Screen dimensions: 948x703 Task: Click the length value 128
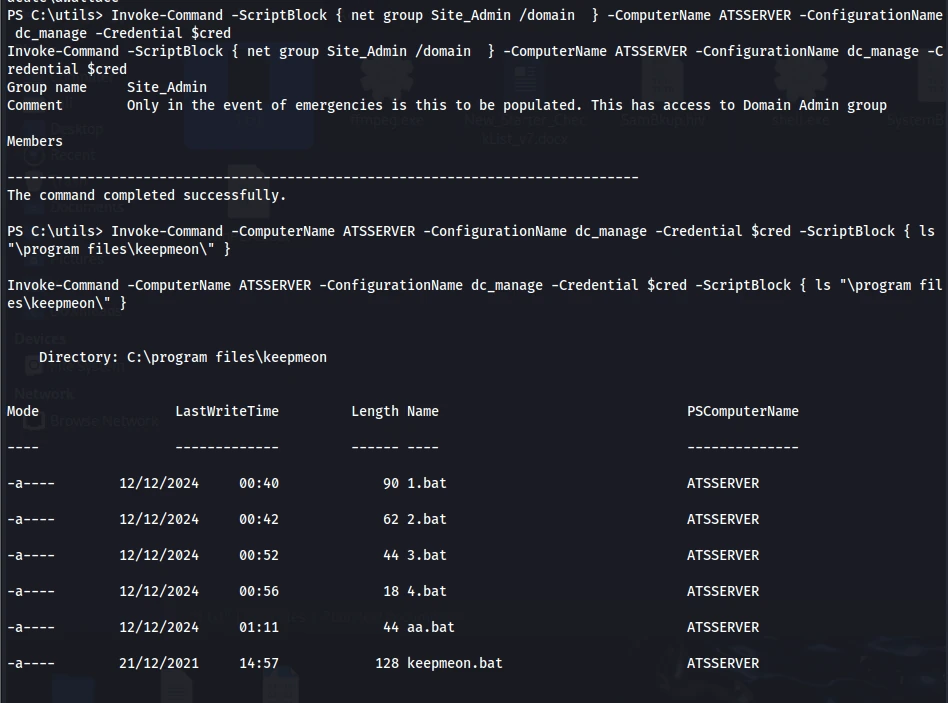pyautogui.click(x=387, y=664)
